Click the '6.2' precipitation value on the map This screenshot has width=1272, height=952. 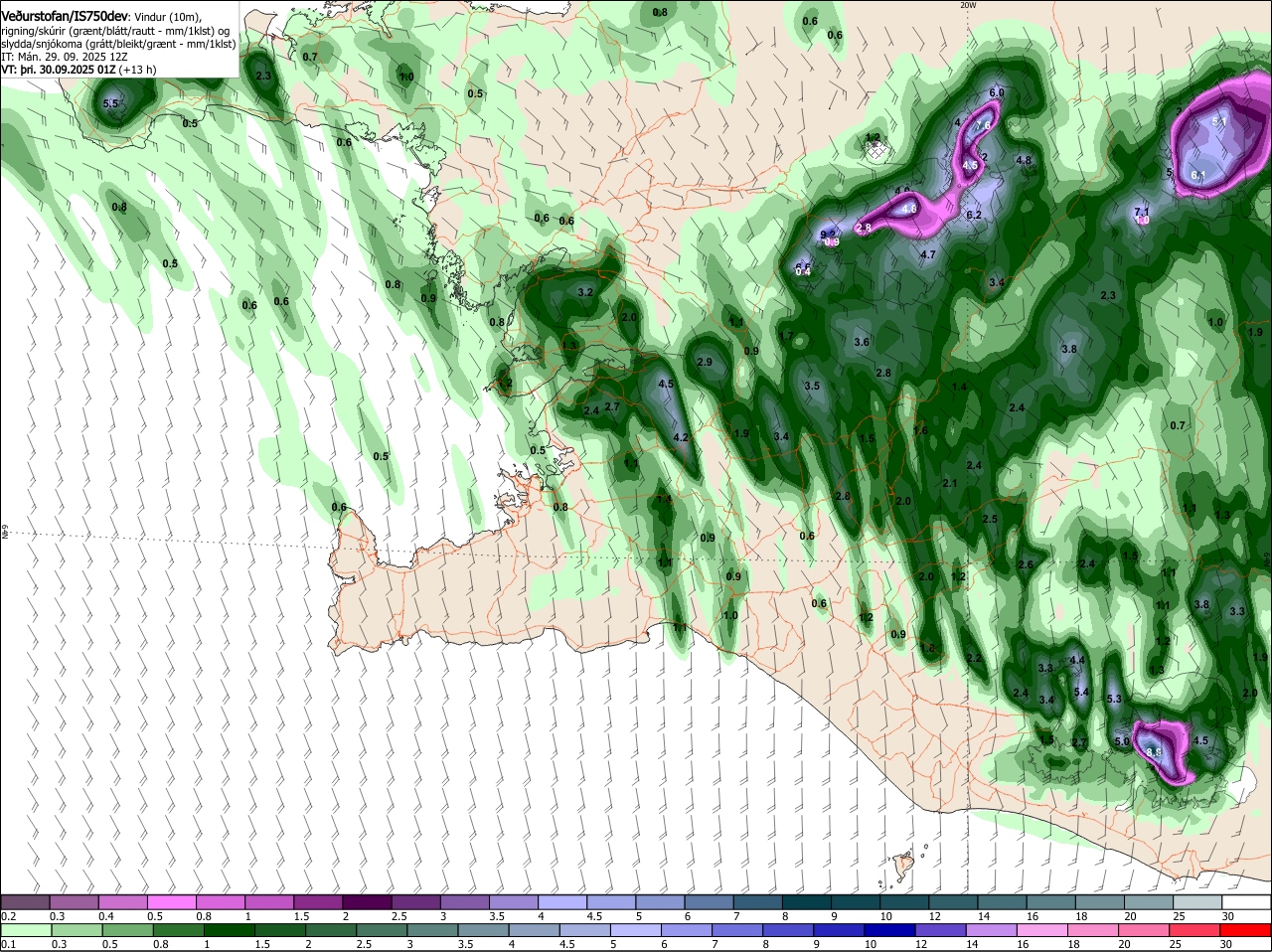974,215
